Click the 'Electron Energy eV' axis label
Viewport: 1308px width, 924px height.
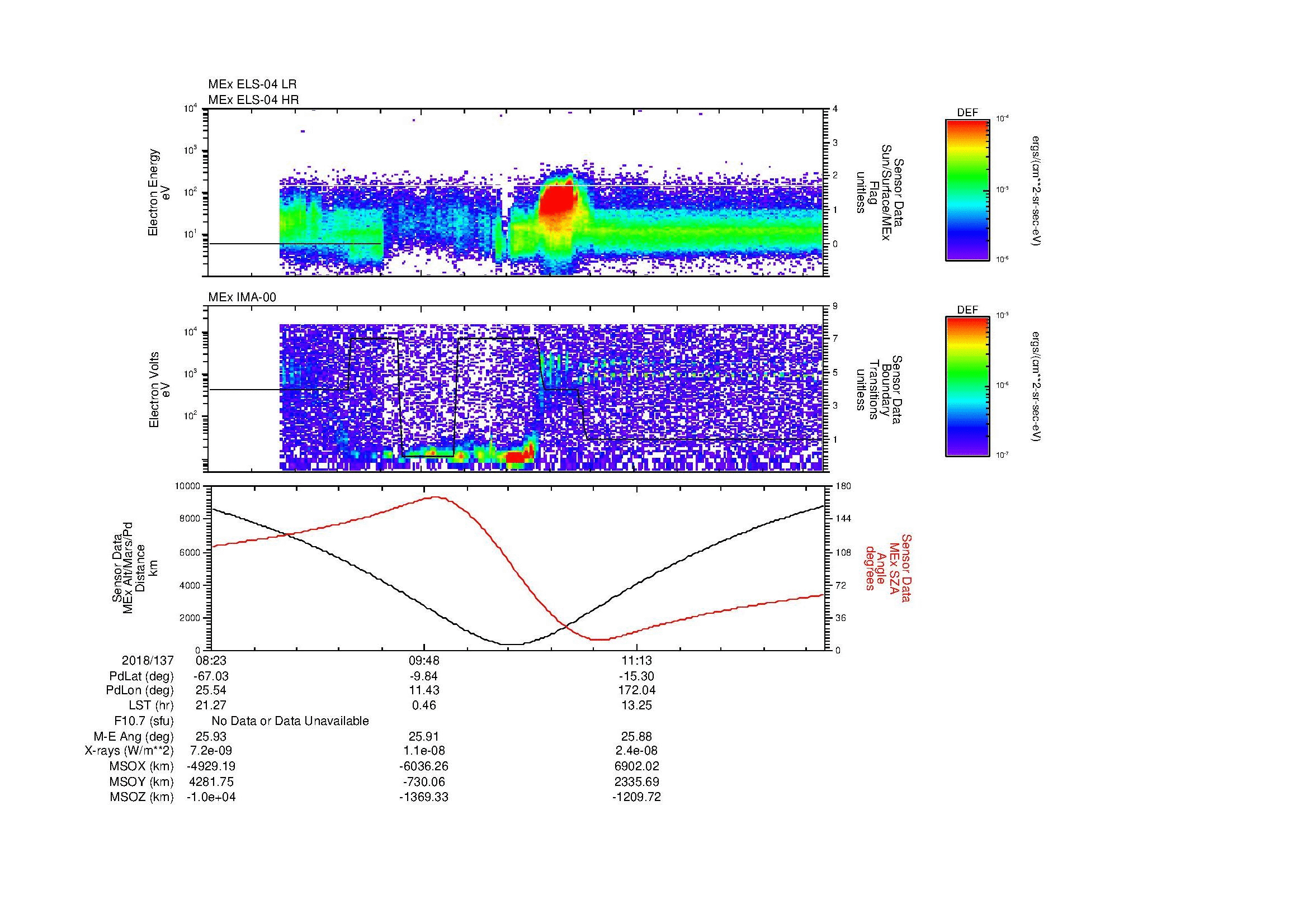pos(159,192)
